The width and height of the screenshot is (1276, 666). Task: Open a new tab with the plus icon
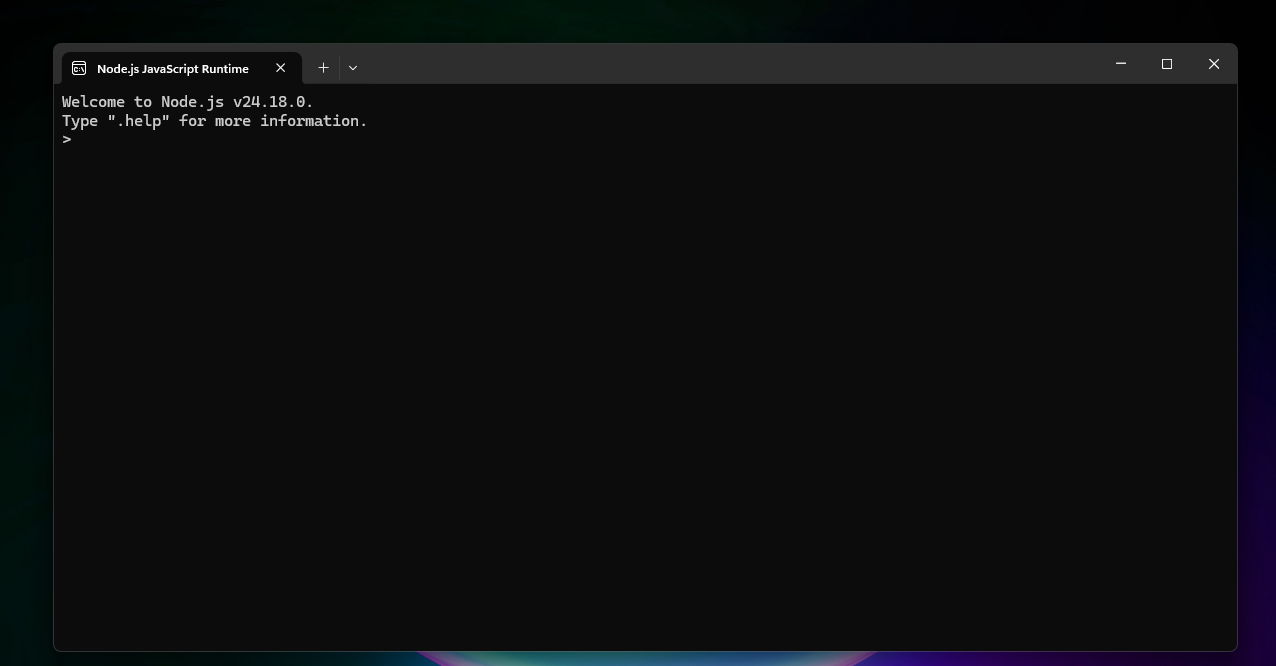323,68
